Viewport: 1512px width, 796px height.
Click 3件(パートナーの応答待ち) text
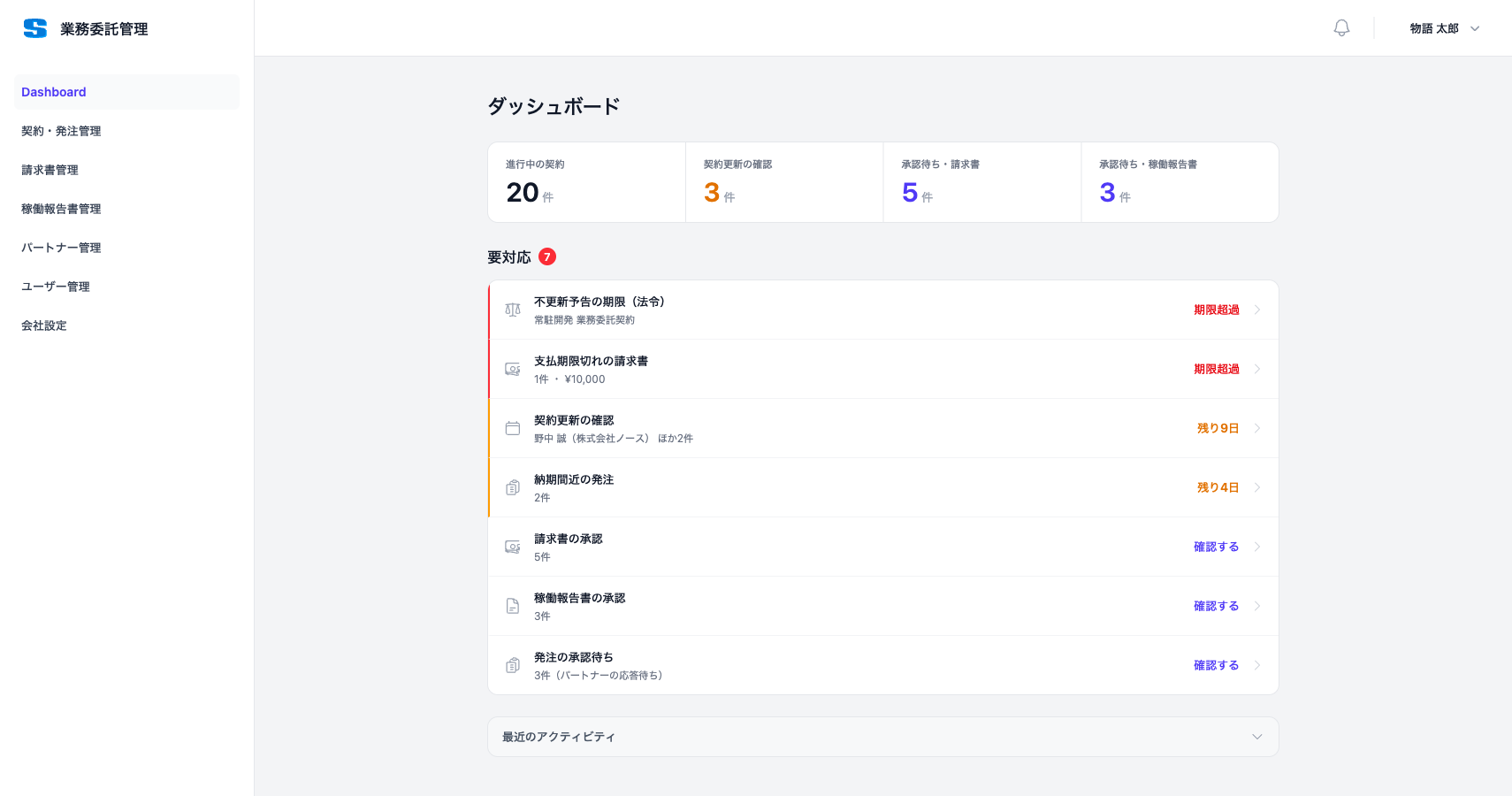(598, 676)
